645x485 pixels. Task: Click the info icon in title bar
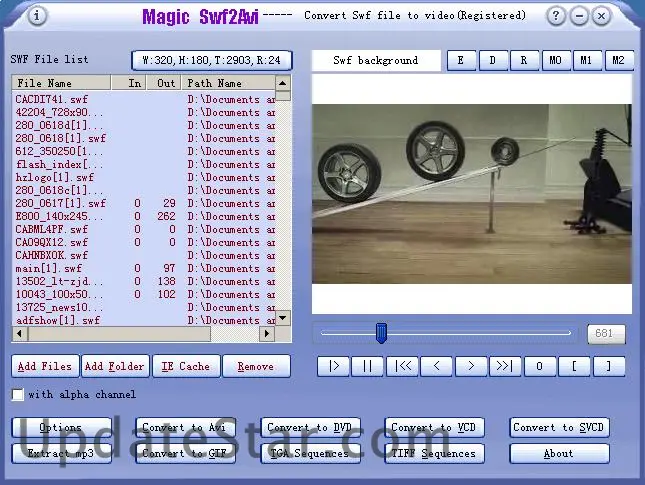(37, 16)
